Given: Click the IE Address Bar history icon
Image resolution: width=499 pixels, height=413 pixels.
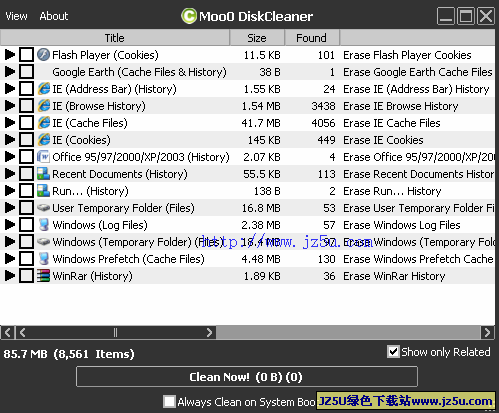Looking at the screenshot, I should [x=43, y=89].
